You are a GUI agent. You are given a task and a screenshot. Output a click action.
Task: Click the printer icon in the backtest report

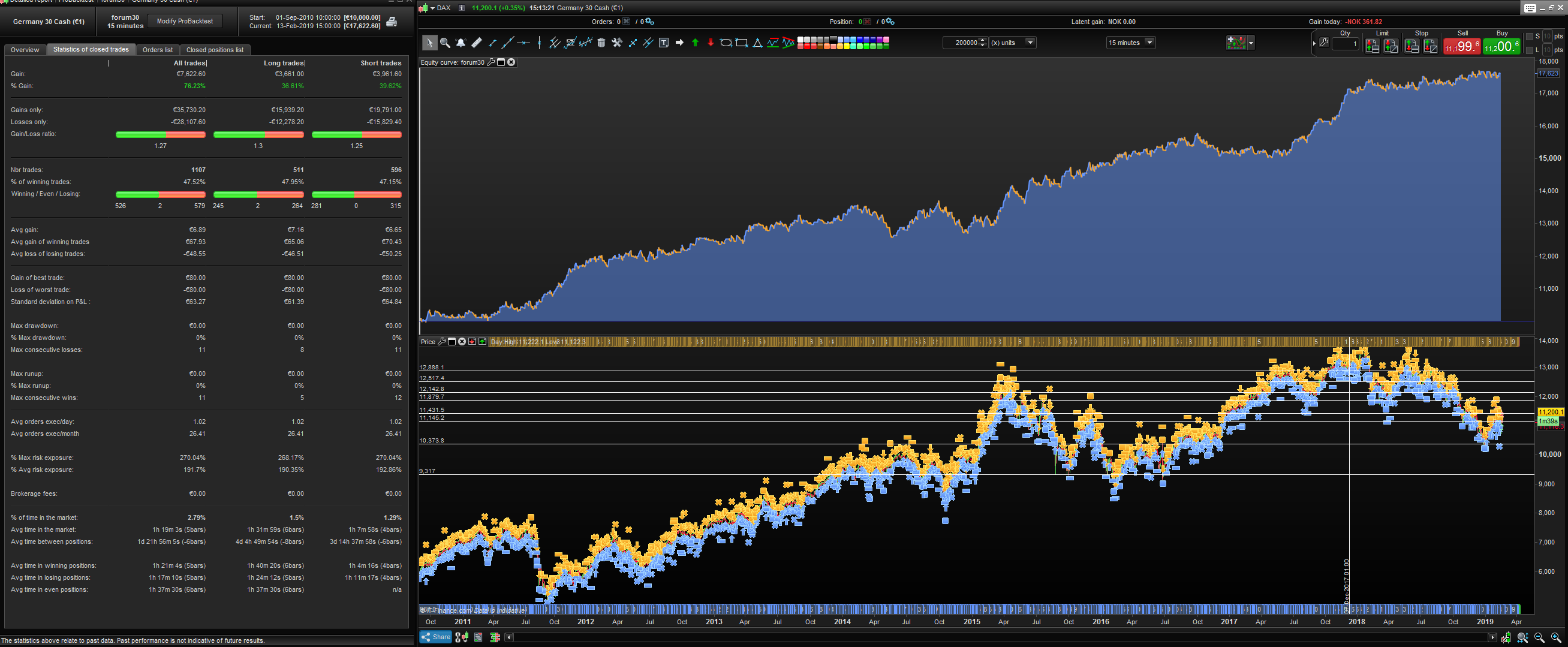tap(392, 22)
